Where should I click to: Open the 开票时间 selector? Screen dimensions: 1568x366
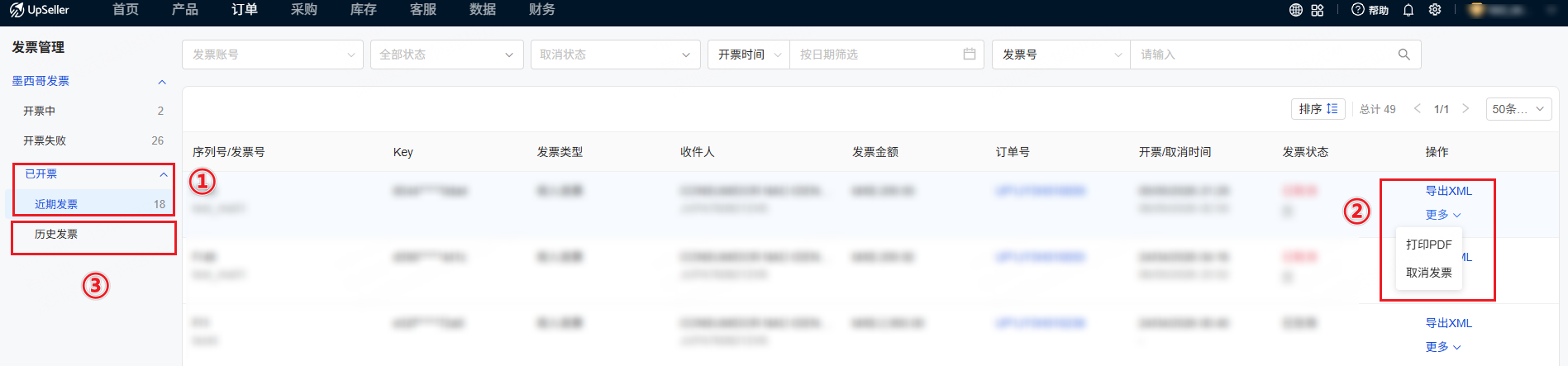pyautogui.click(x=749, y=55)
